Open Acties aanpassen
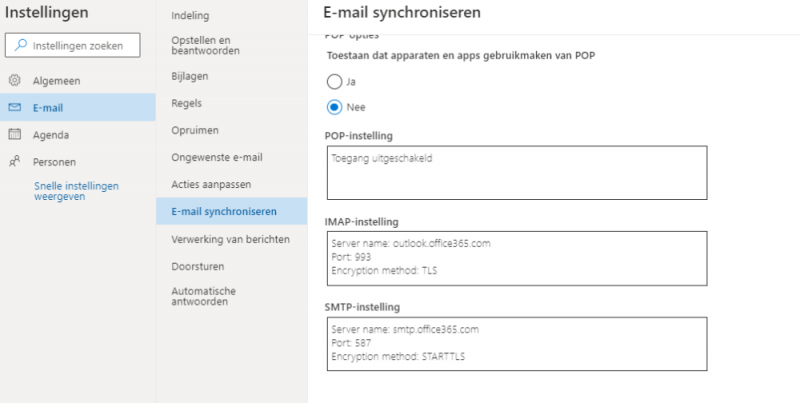This screenshot has height=403, width=800. [211, 184]
